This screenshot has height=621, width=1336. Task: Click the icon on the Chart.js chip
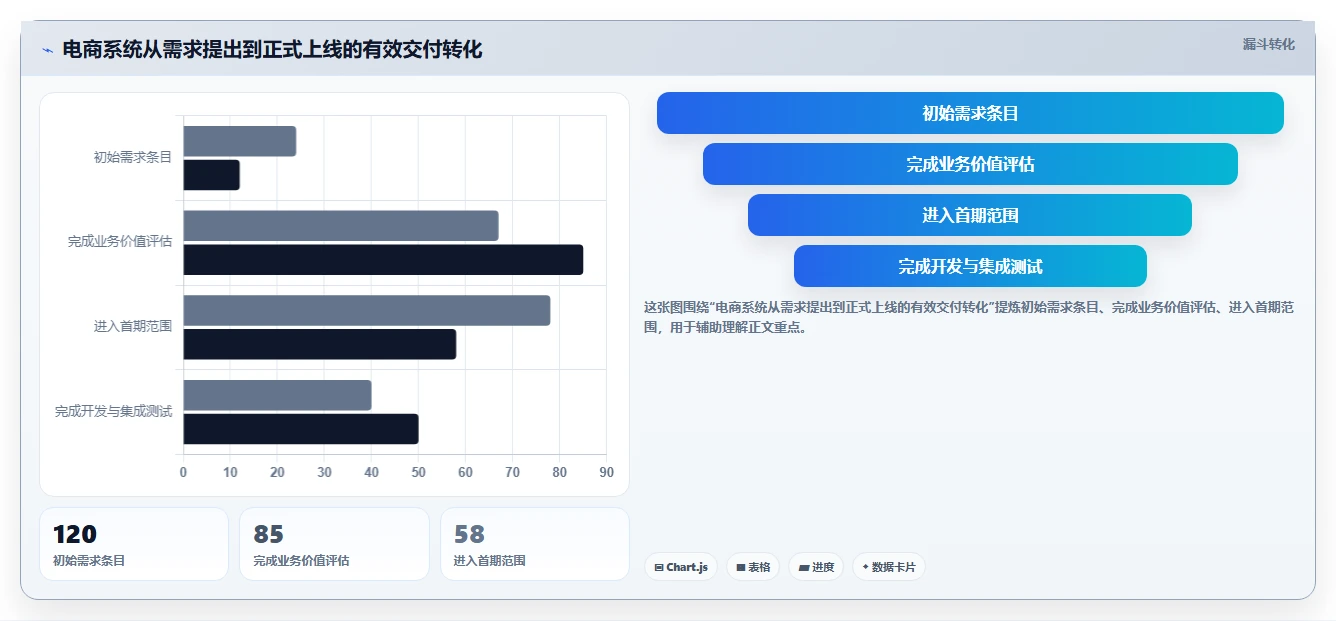click(659, 567)
